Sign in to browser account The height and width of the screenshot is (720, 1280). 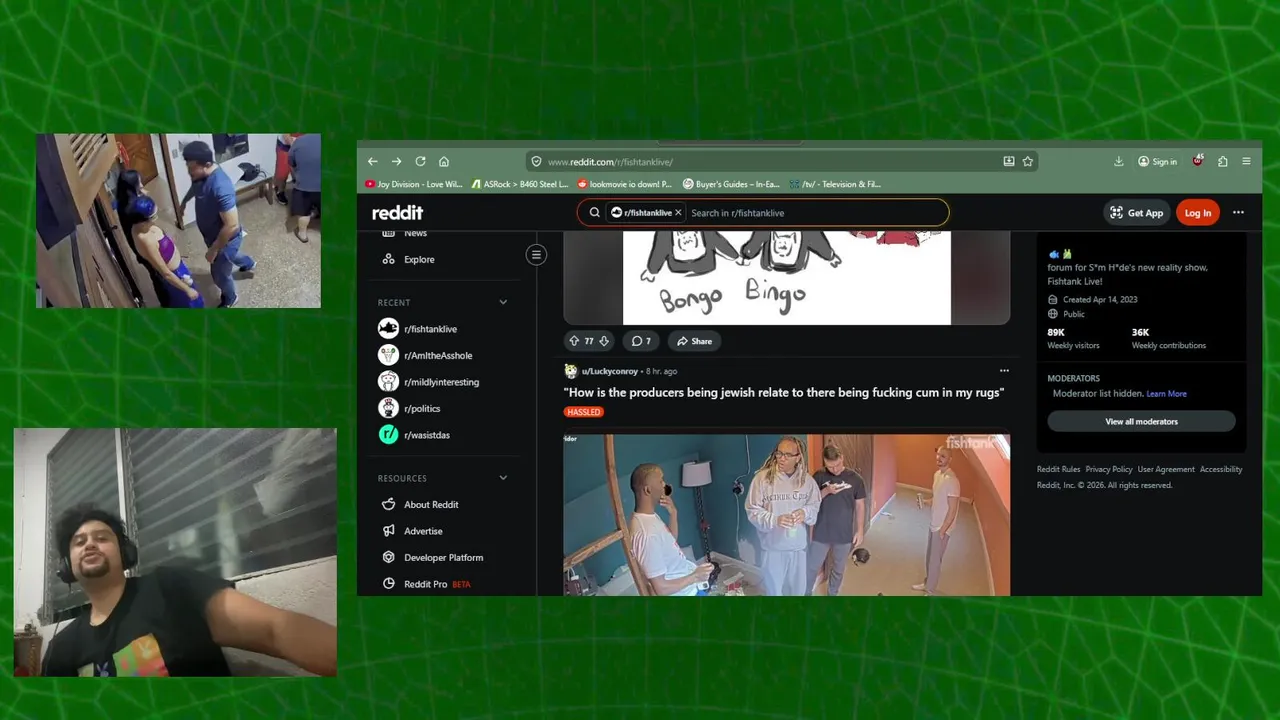1158,161
